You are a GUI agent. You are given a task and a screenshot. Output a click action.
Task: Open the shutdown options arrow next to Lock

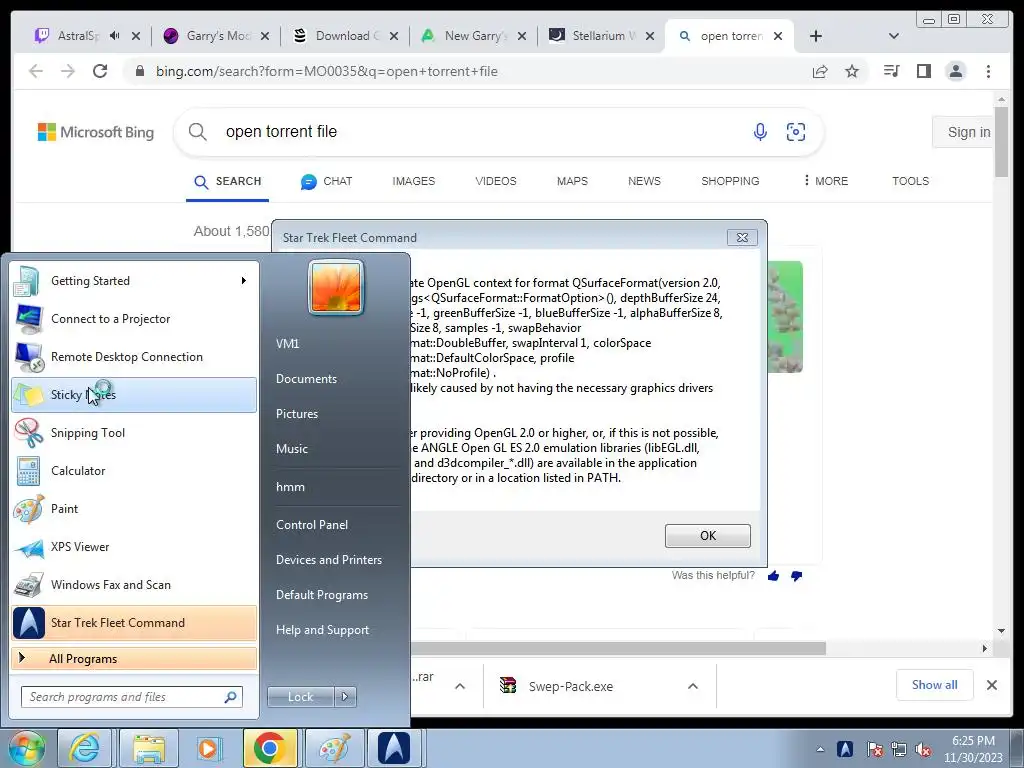pos(345,697)
